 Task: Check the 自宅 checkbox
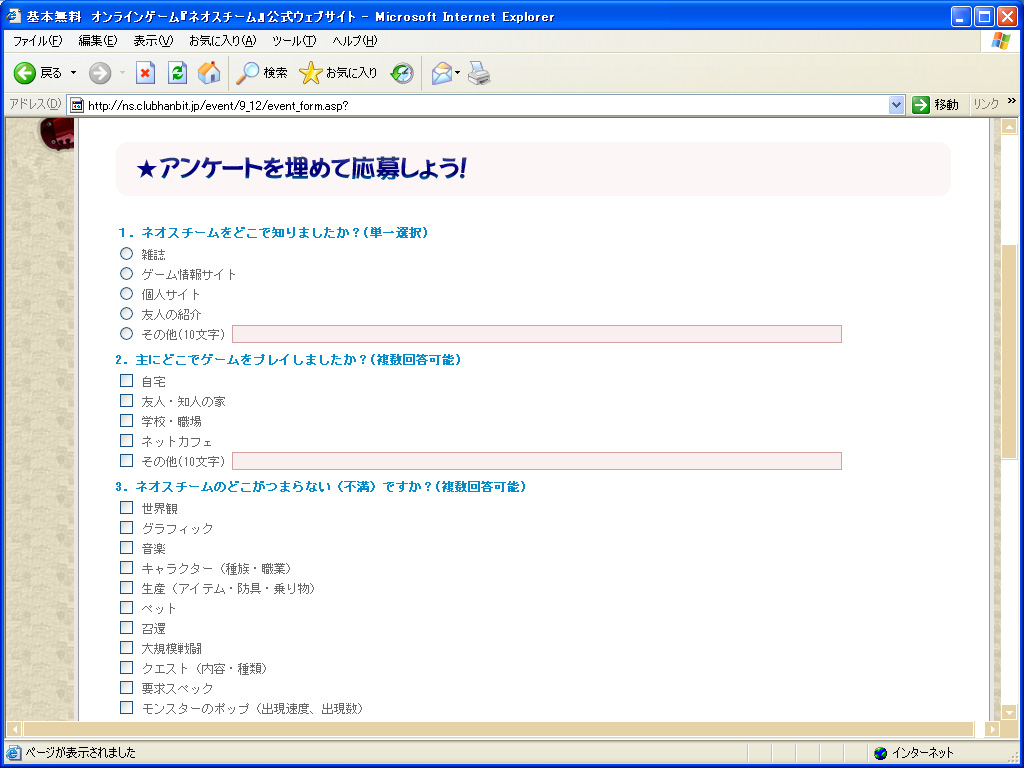(127, 381)
